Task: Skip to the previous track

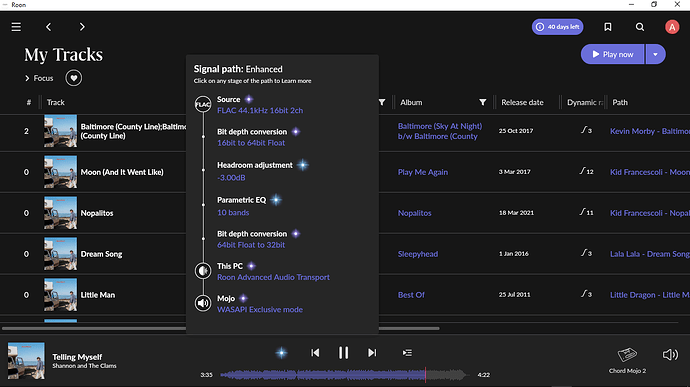Action: pos(315,353)
